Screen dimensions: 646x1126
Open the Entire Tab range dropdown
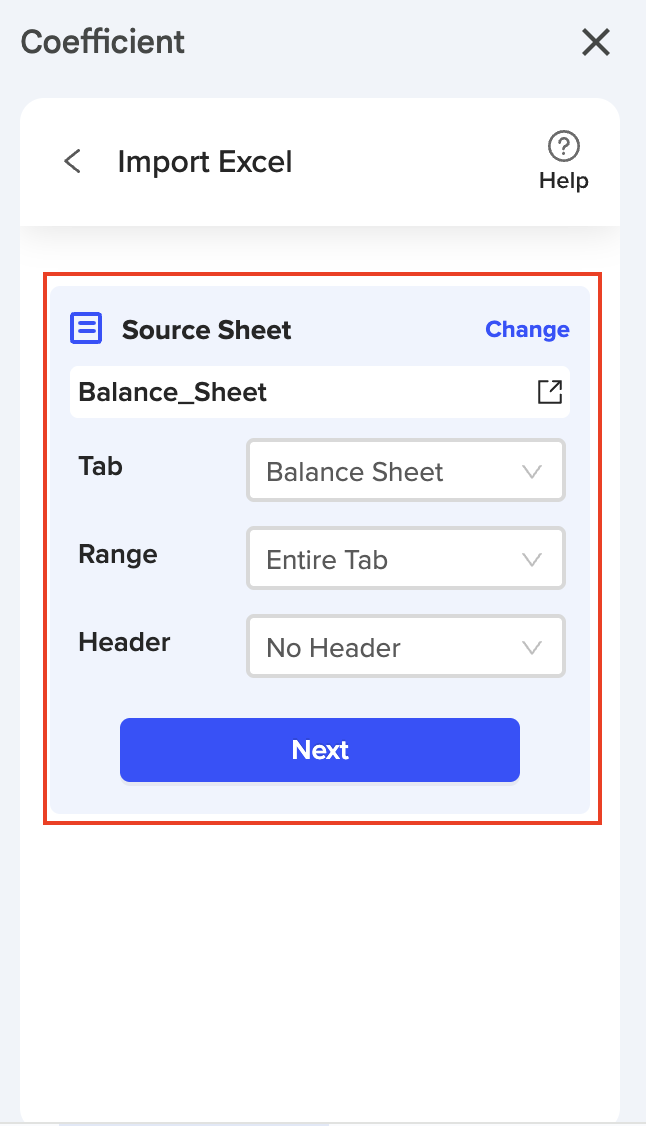405,559
